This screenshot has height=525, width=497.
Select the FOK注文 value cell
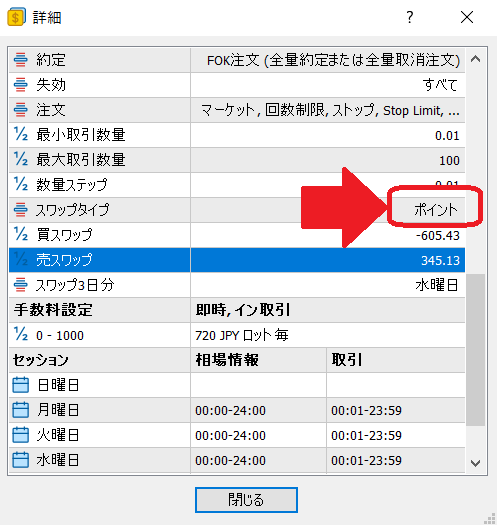(328, 60)
